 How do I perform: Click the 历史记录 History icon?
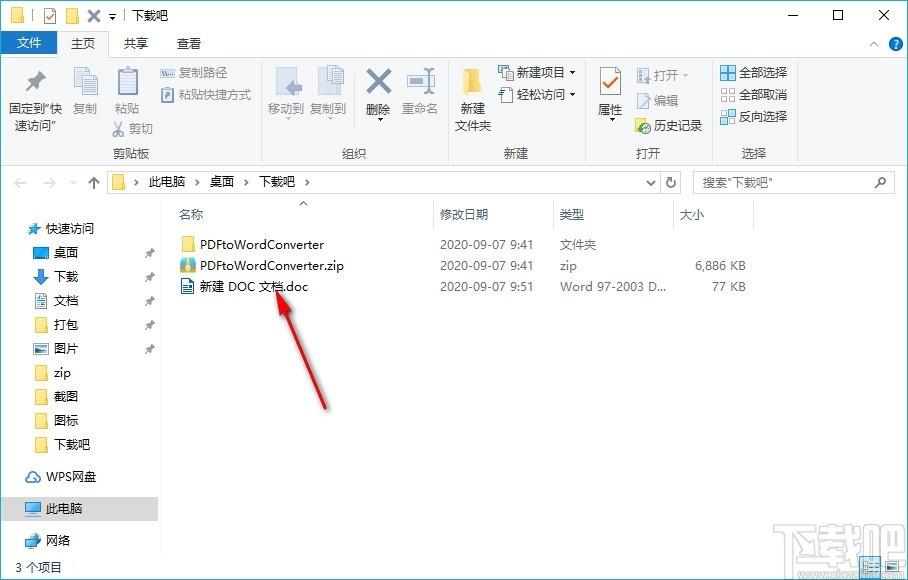pyautogui.click(x=643, y=126)
